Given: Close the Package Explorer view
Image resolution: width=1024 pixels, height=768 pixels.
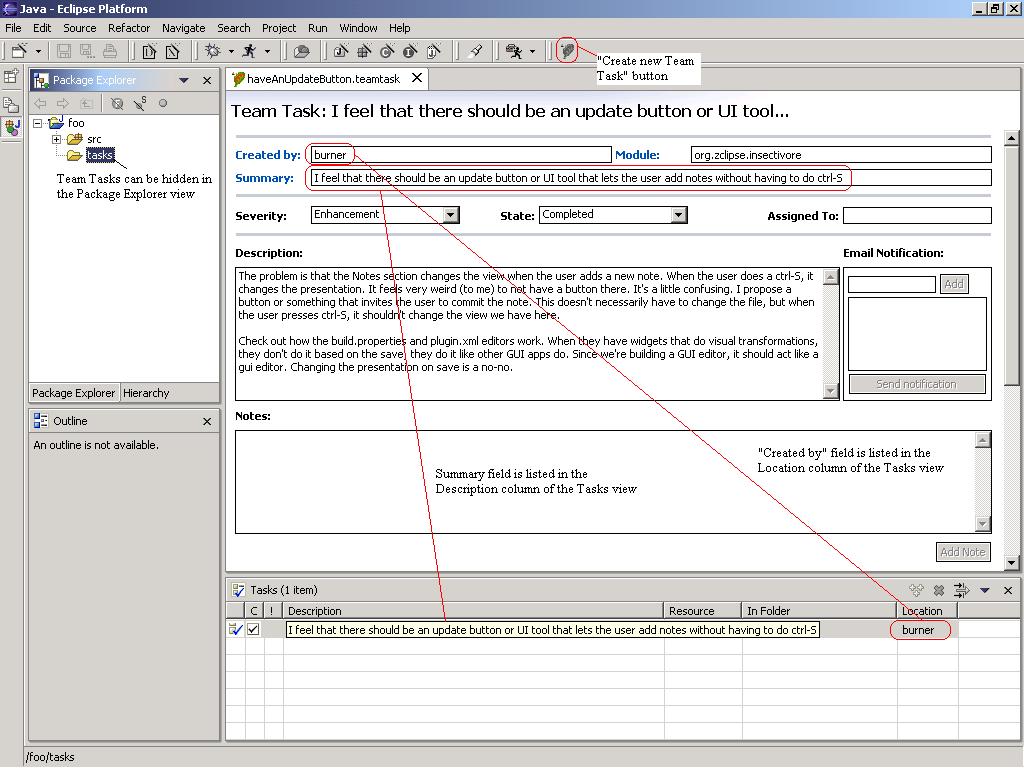Looking at the screenshot, I should [x=207, y=80].
